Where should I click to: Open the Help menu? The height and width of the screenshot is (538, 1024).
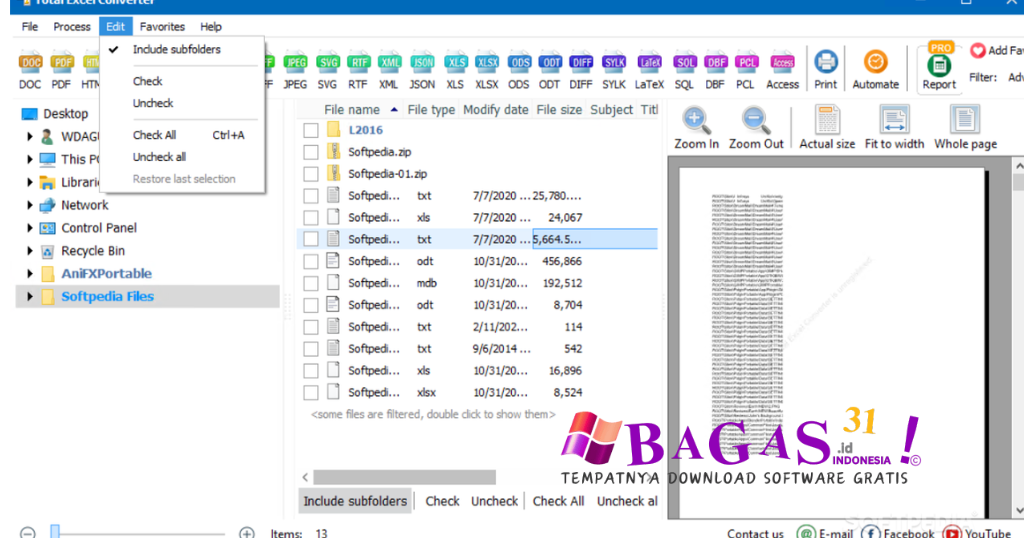(211, 27)
